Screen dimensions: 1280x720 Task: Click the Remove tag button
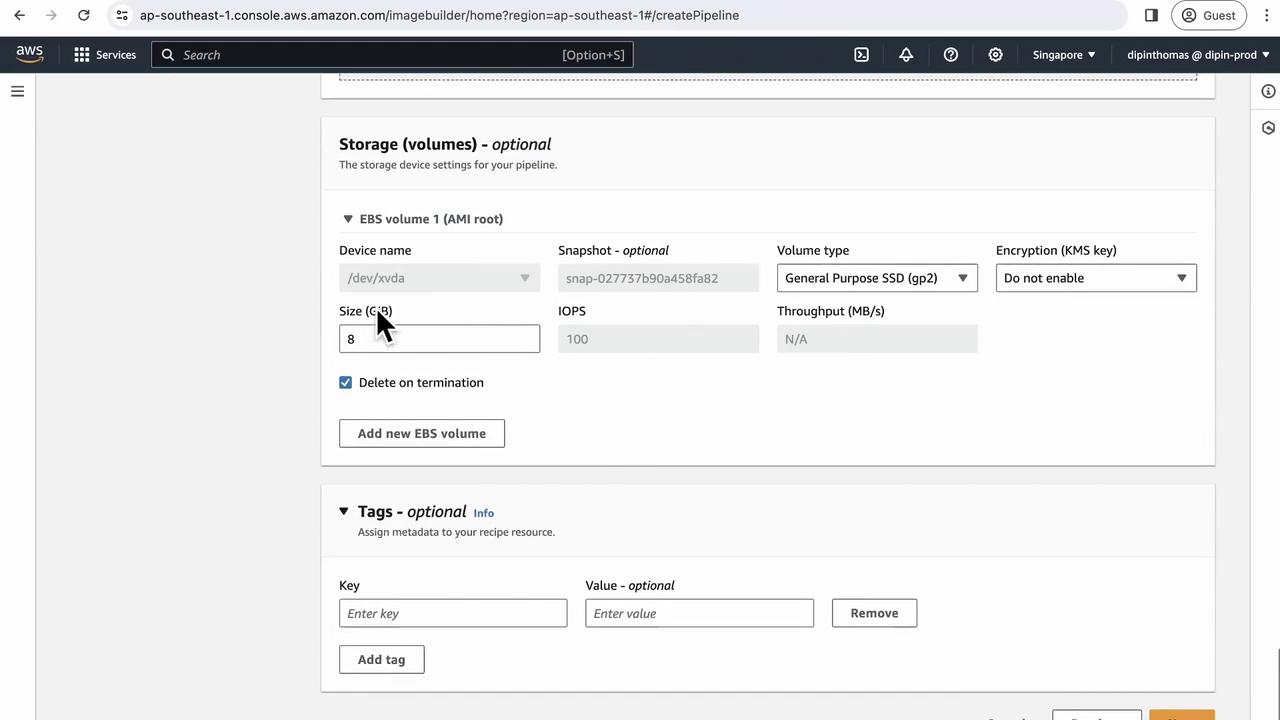coord(874,613)
